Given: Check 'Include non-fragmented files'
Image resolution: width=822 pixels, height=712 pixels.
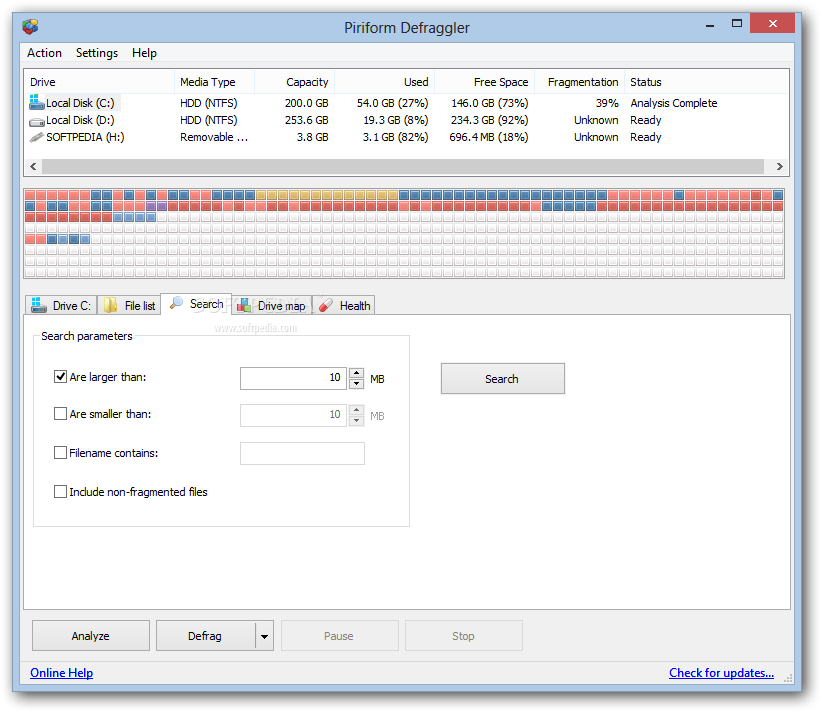Looking at the screenshot, I should click(60, 491).
